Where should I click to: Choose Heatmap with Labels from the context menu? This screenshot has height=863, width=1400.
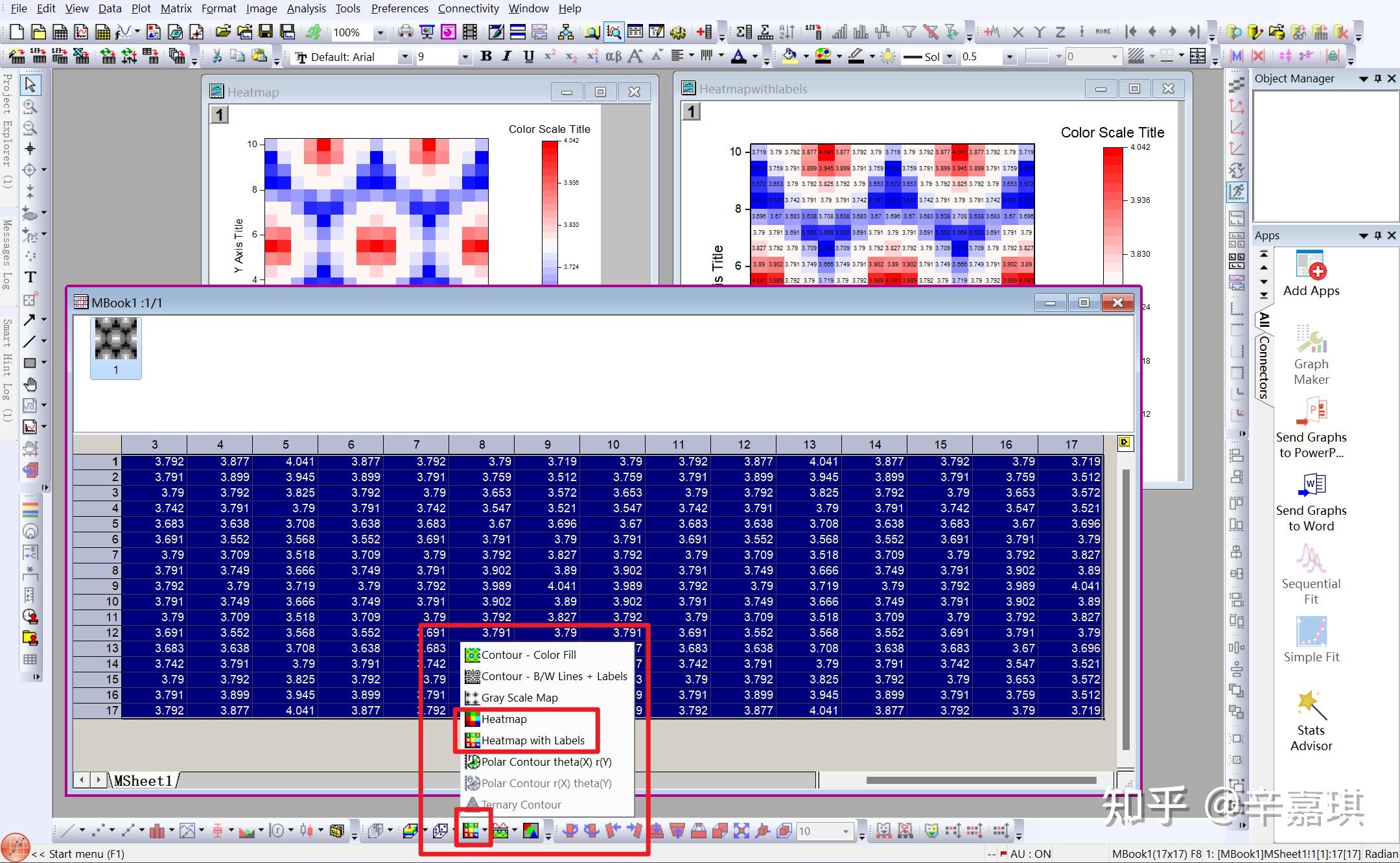533,740
